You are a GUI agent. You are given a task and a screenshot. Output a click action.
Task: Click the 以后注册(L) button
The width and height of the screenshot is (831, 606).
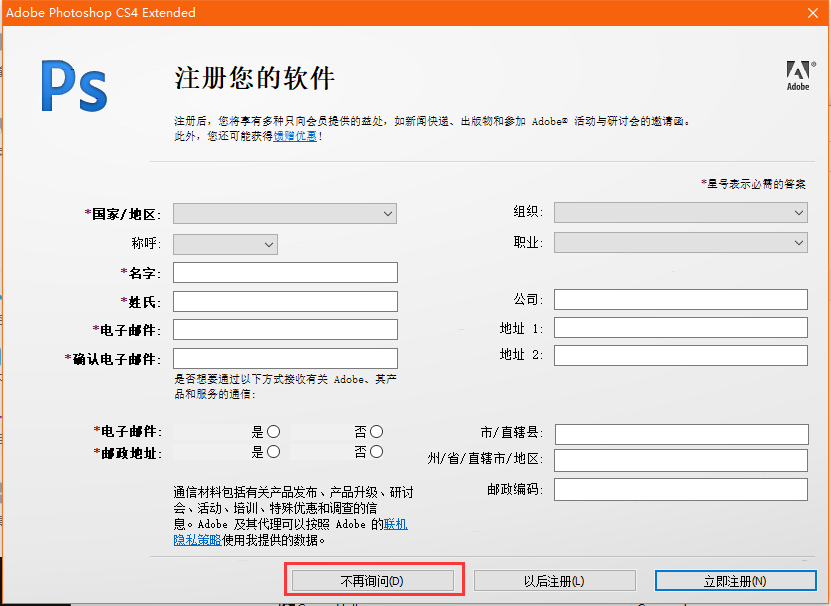[554, 581]
